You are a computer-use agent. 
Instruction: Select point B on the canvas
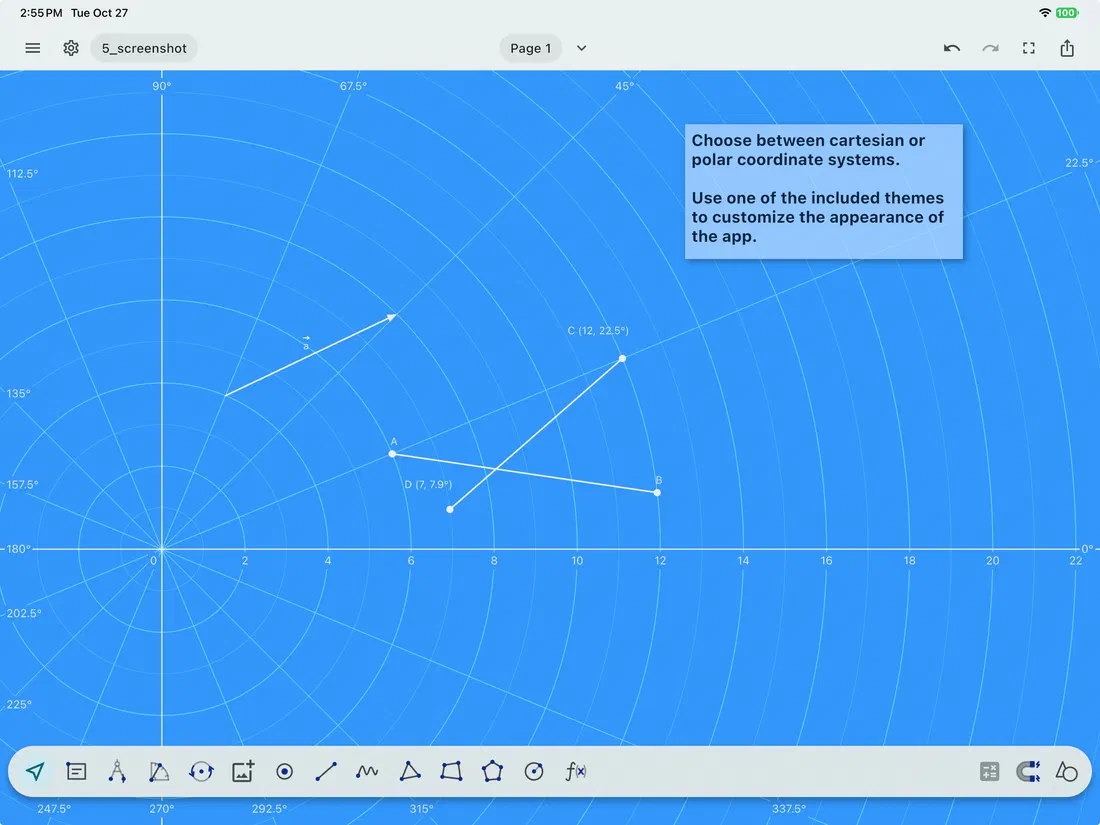point(657,492)
